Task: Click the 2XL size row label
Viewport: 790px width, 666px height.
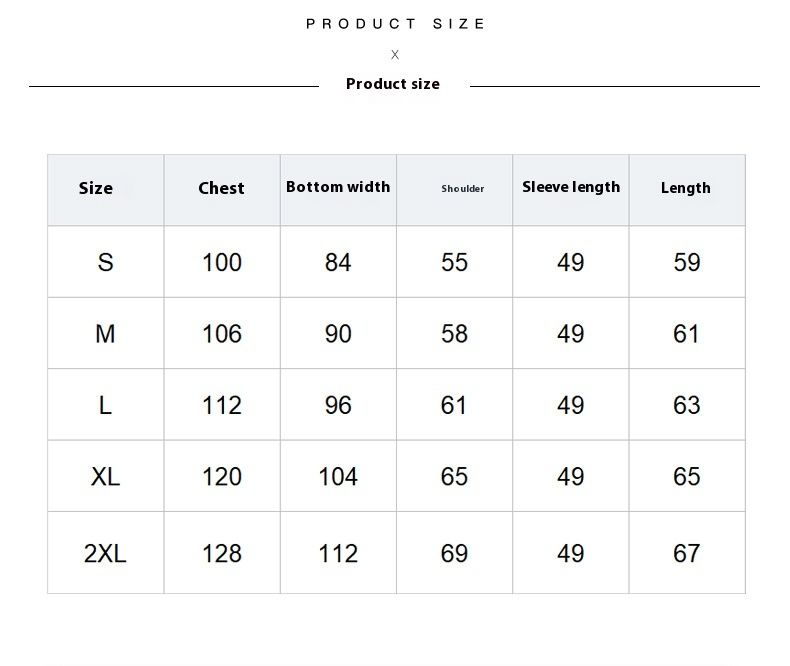Action: (105, 553)
